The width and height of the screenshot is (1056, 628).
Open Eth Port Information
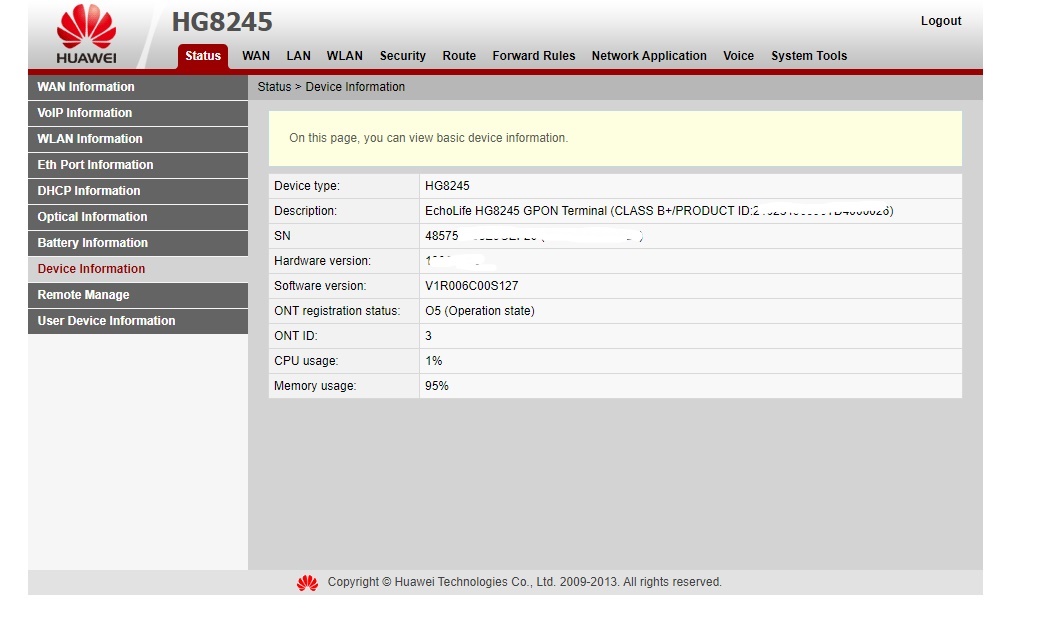pos(95,165)
